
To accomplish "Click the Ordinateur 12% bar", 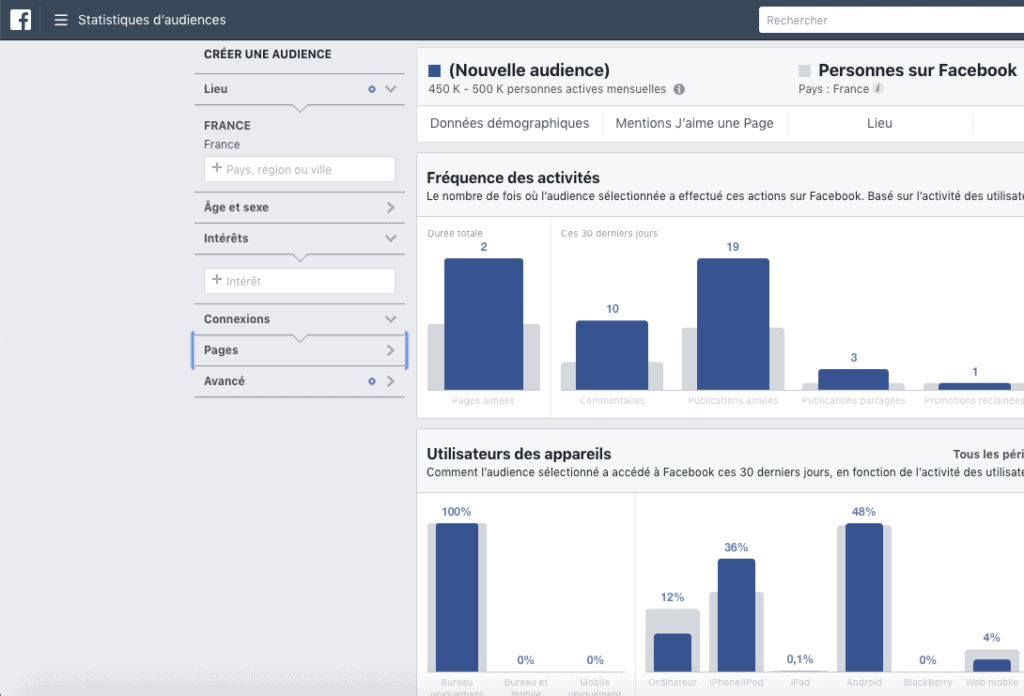I will (673, 652).
